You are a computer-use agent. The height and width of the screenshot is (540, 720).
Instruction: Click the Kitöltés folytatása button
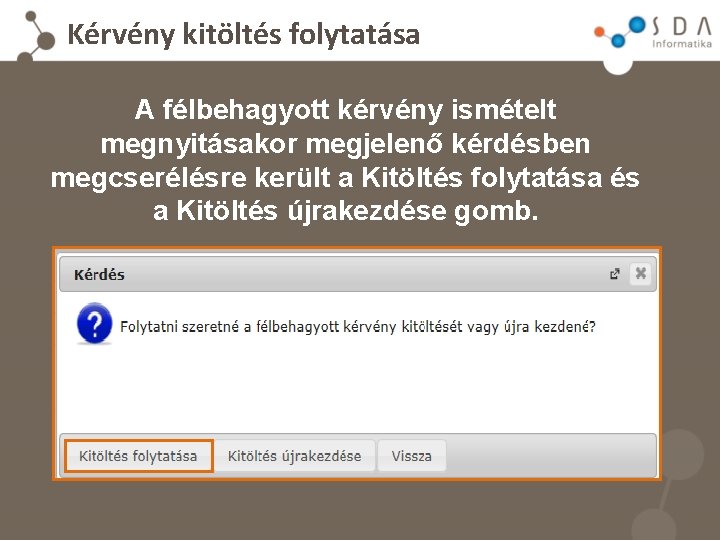coord(139,456)
